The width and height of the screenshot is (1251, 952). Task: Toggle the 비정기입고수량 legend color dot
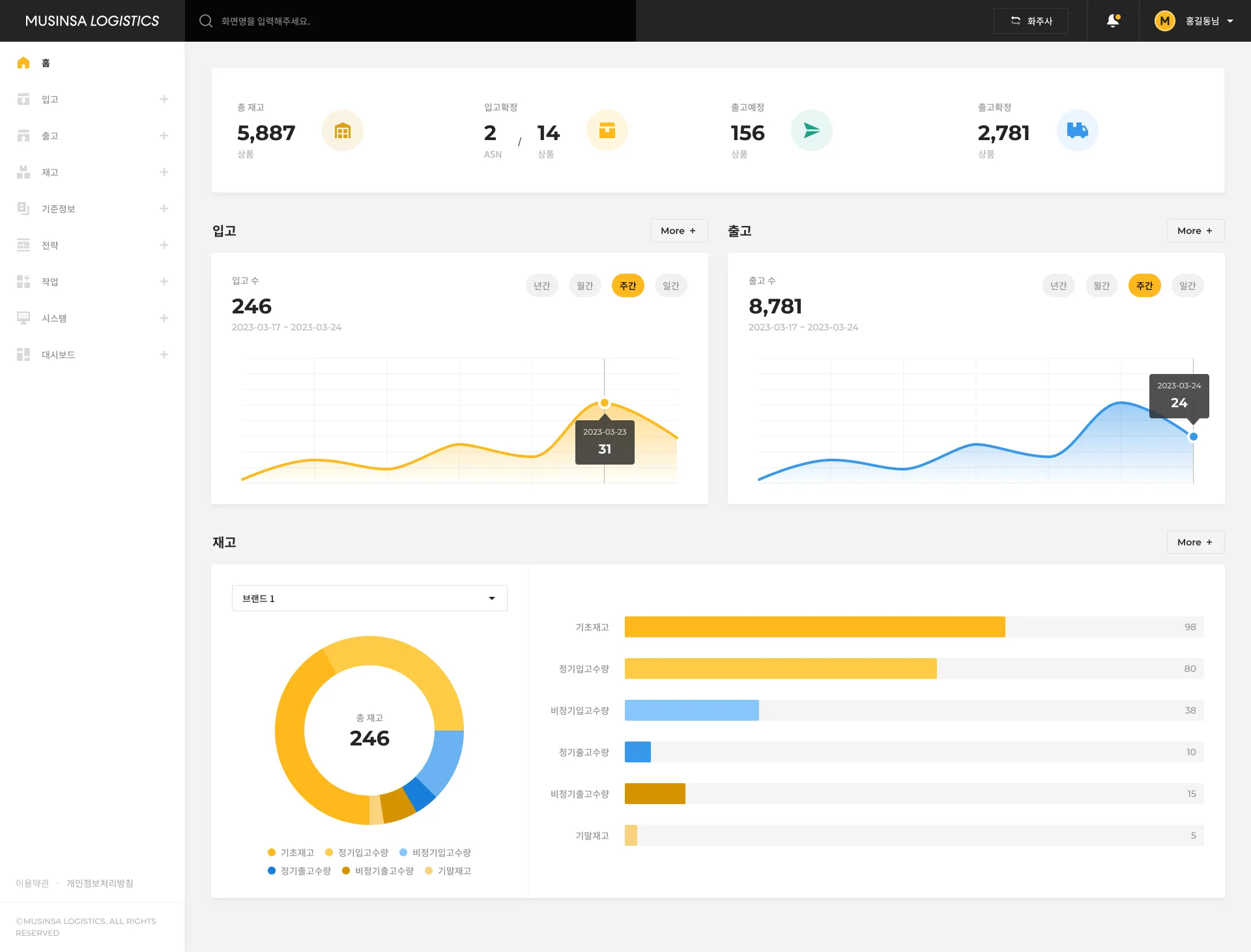pyautogui.click(x=403, y=852)
